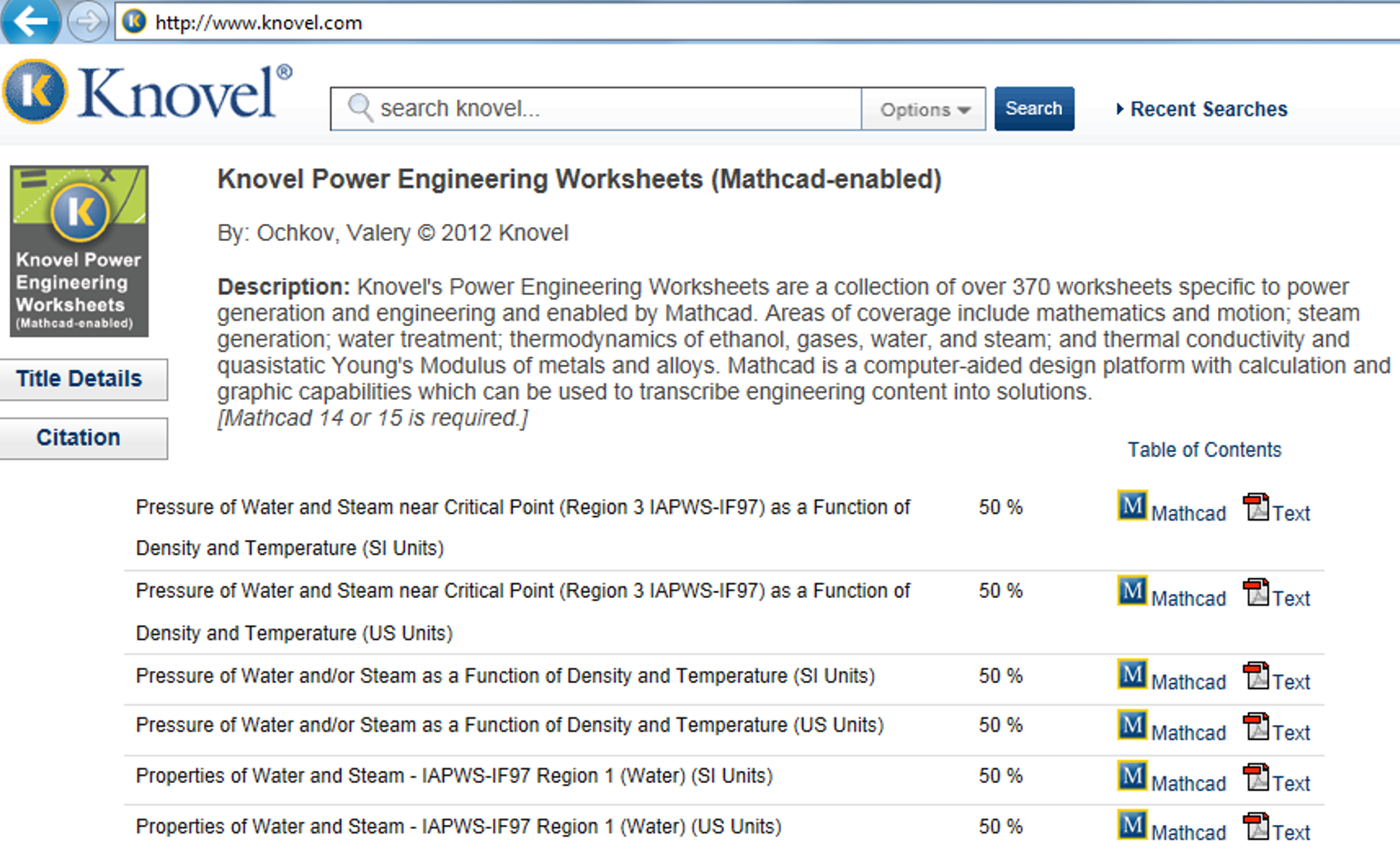The height and width of the screenshot is (849, 1400).
Task: Click the '50 %' value in Region 3 SI Units row
Action: 1000,507
